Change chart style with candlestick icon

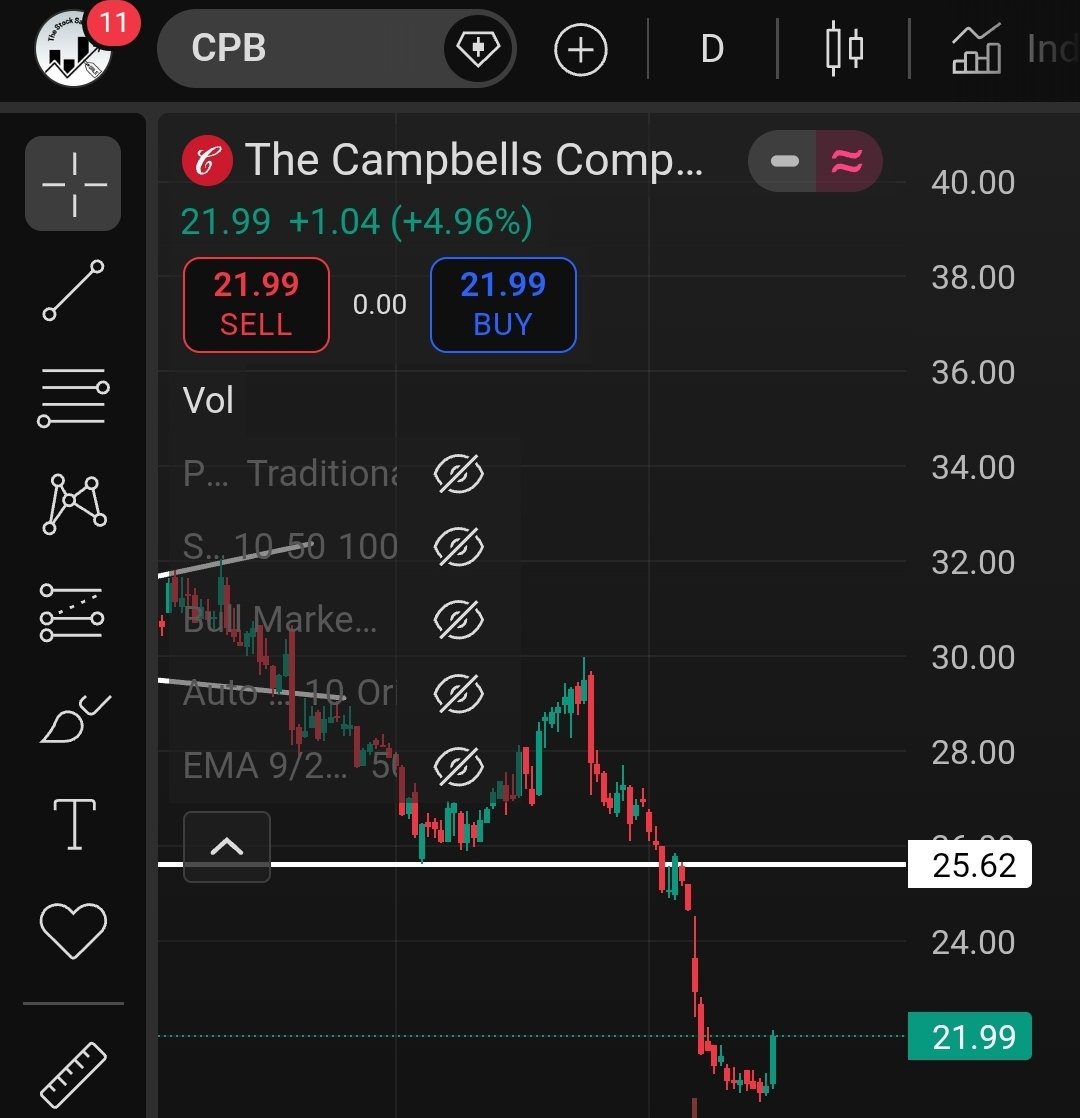coord(844,48)
